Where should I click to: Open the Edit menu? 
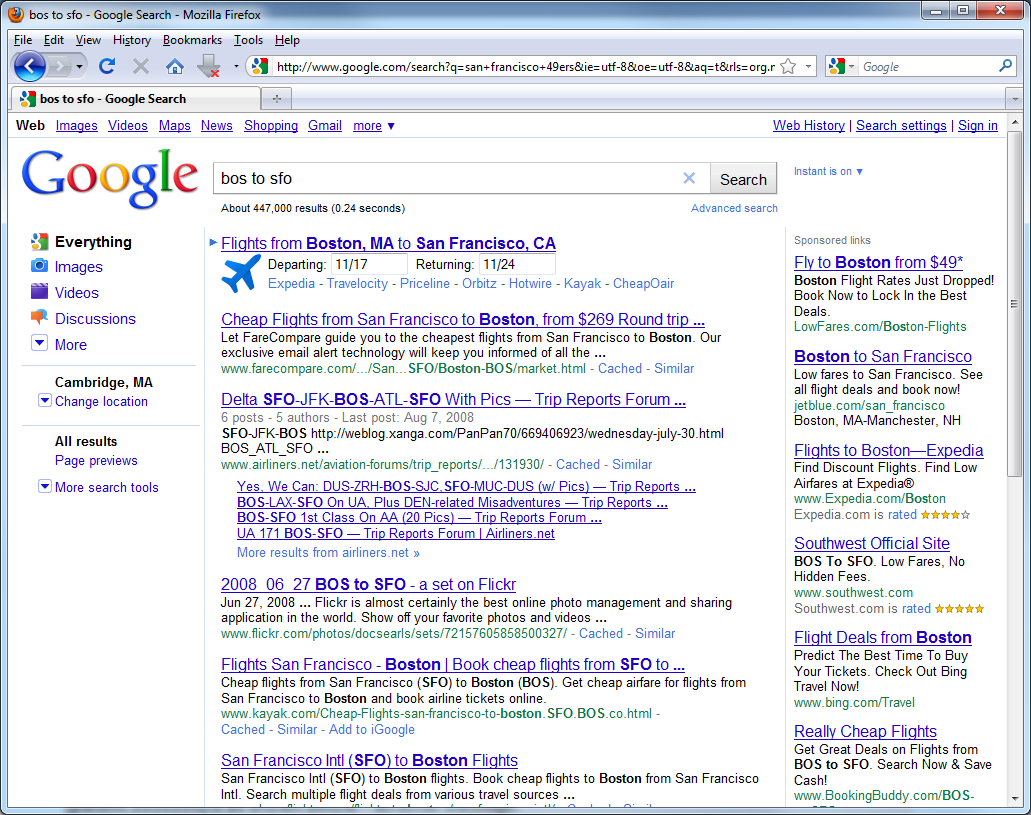coord(54,39)
